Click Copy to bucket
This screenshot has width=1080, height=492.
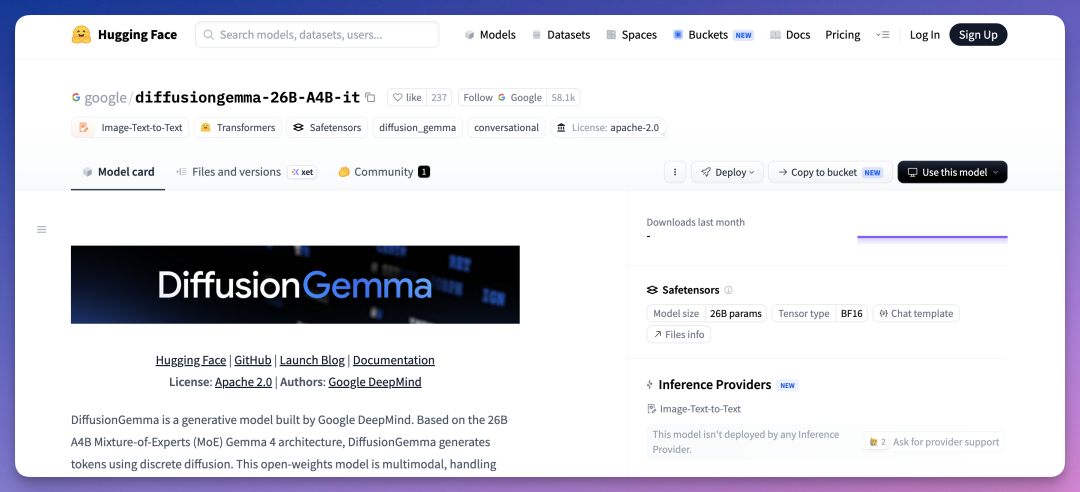click(x=831, y=172)
